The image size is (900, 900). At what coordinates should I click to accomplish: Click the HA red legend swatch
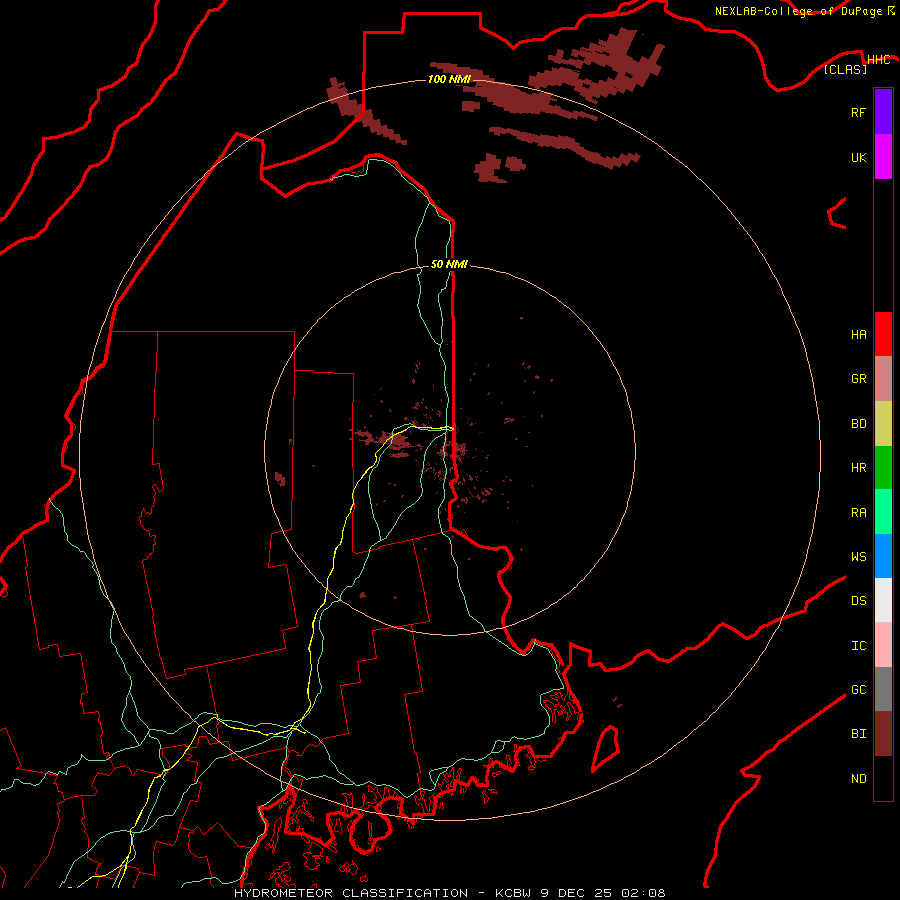[x=883, y=334]
